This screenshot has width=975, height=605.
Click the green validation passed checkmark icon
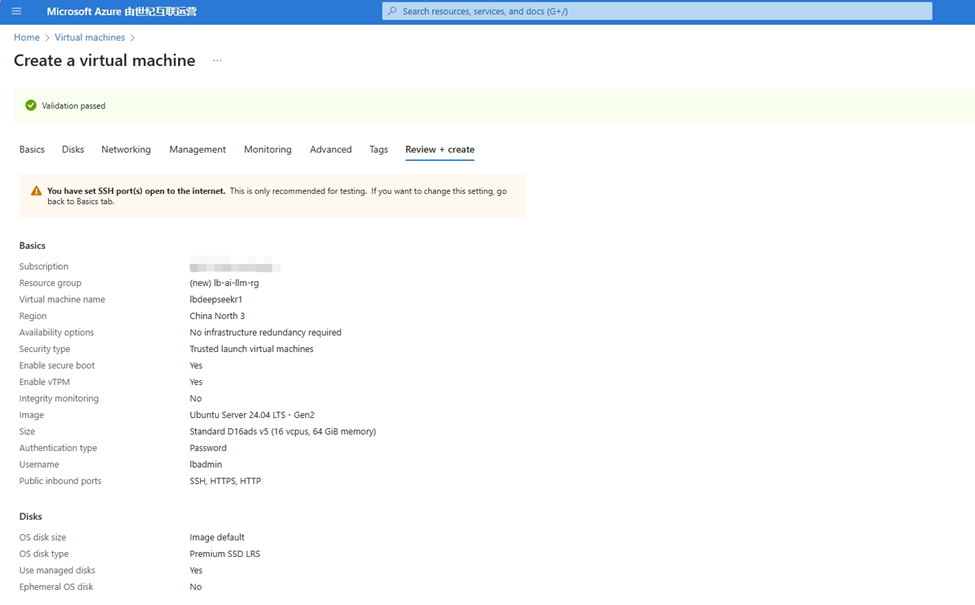click(31, 105)
